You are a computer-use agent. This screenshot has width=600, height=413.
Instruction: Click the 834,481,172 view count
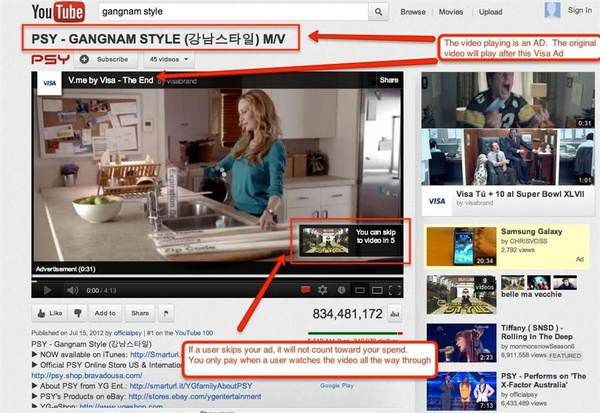(347, 314)
